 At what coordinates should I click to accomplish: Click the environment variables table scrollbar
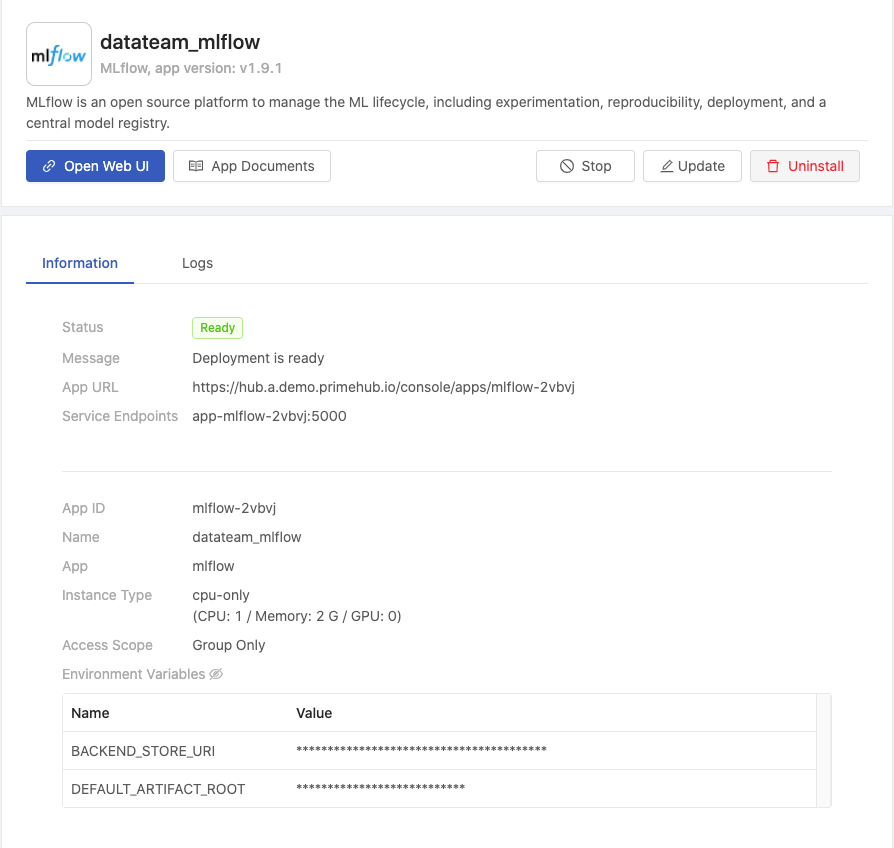[x=823, y=750]
